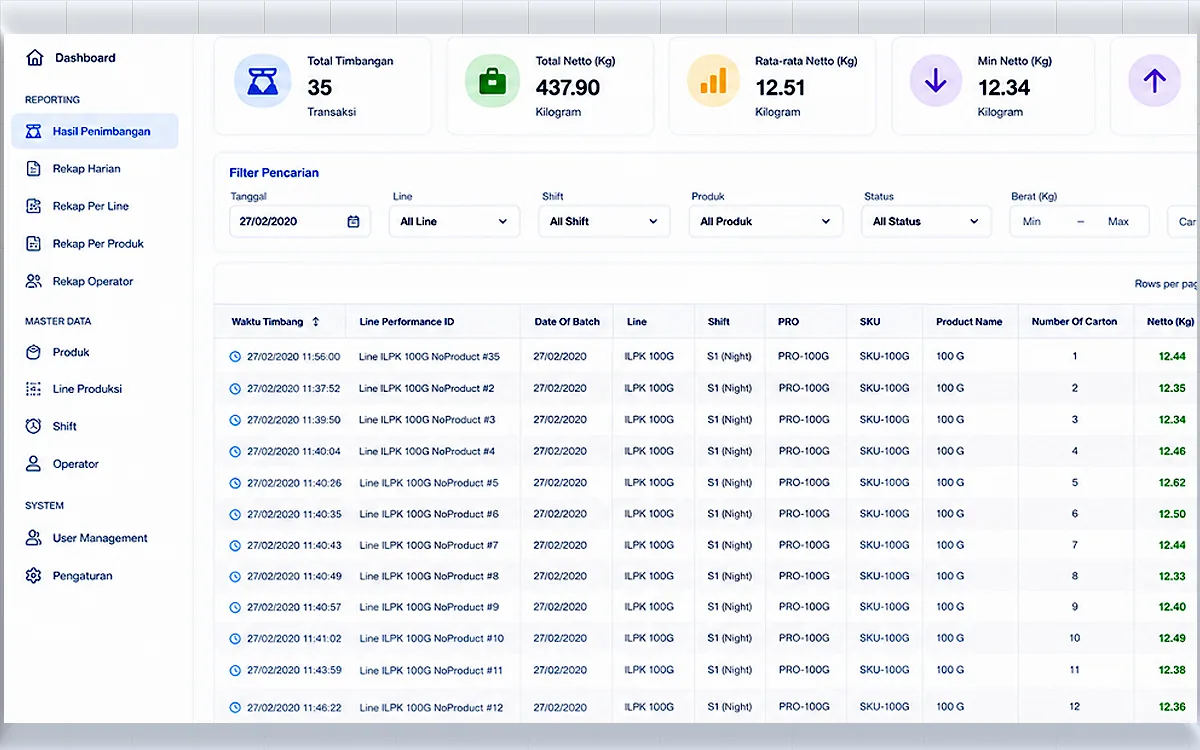Click the Line Produksi icon
Image resolution: width=1200 pixels, height=750 pixels.
pyautogui.click(x=34, y=389)
